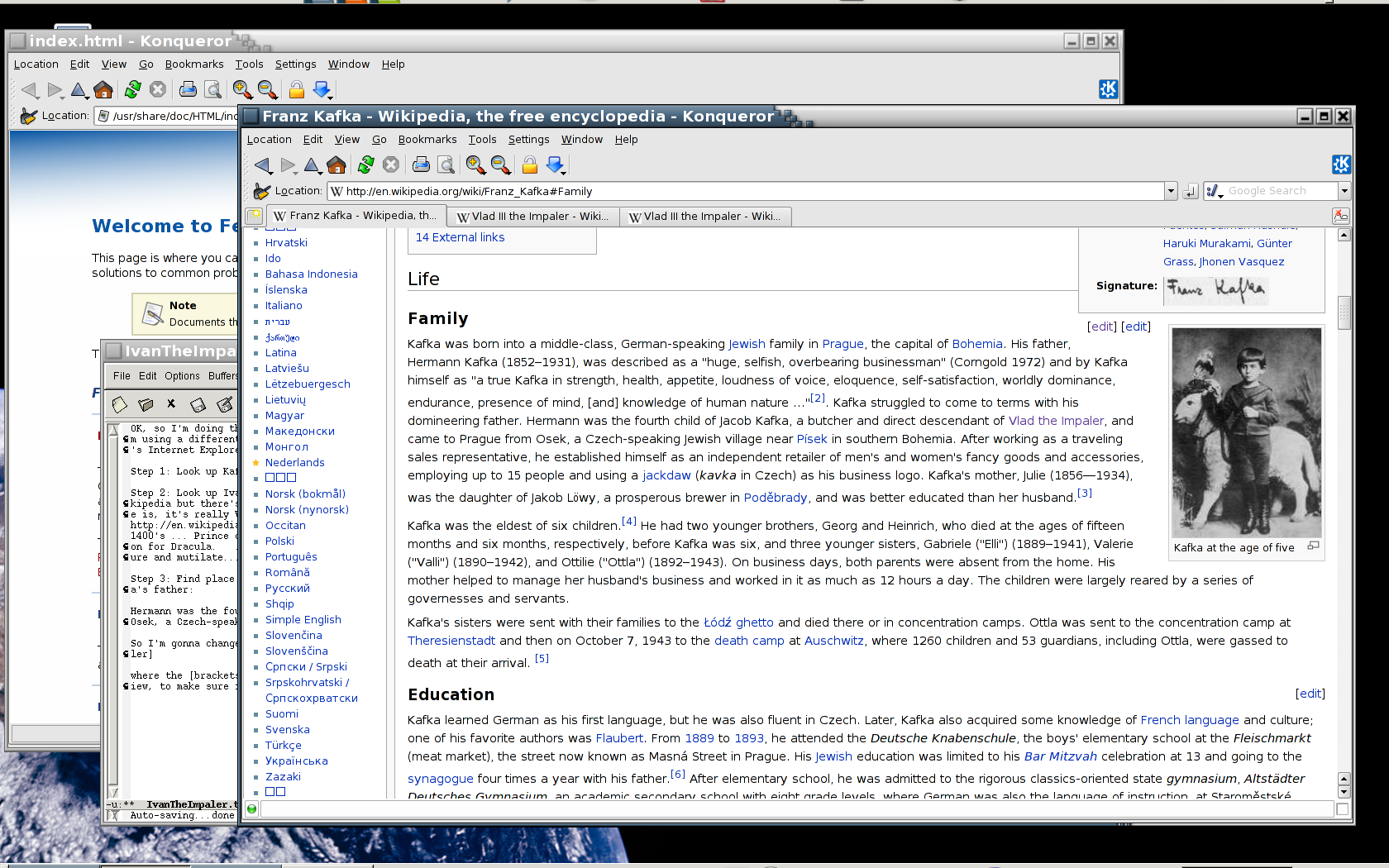The width and height of the screenshot is (1389, 868).
Task: Click KDE gear logo in Kafka window
Action: pyautogui.click(x=1341, y=165)
